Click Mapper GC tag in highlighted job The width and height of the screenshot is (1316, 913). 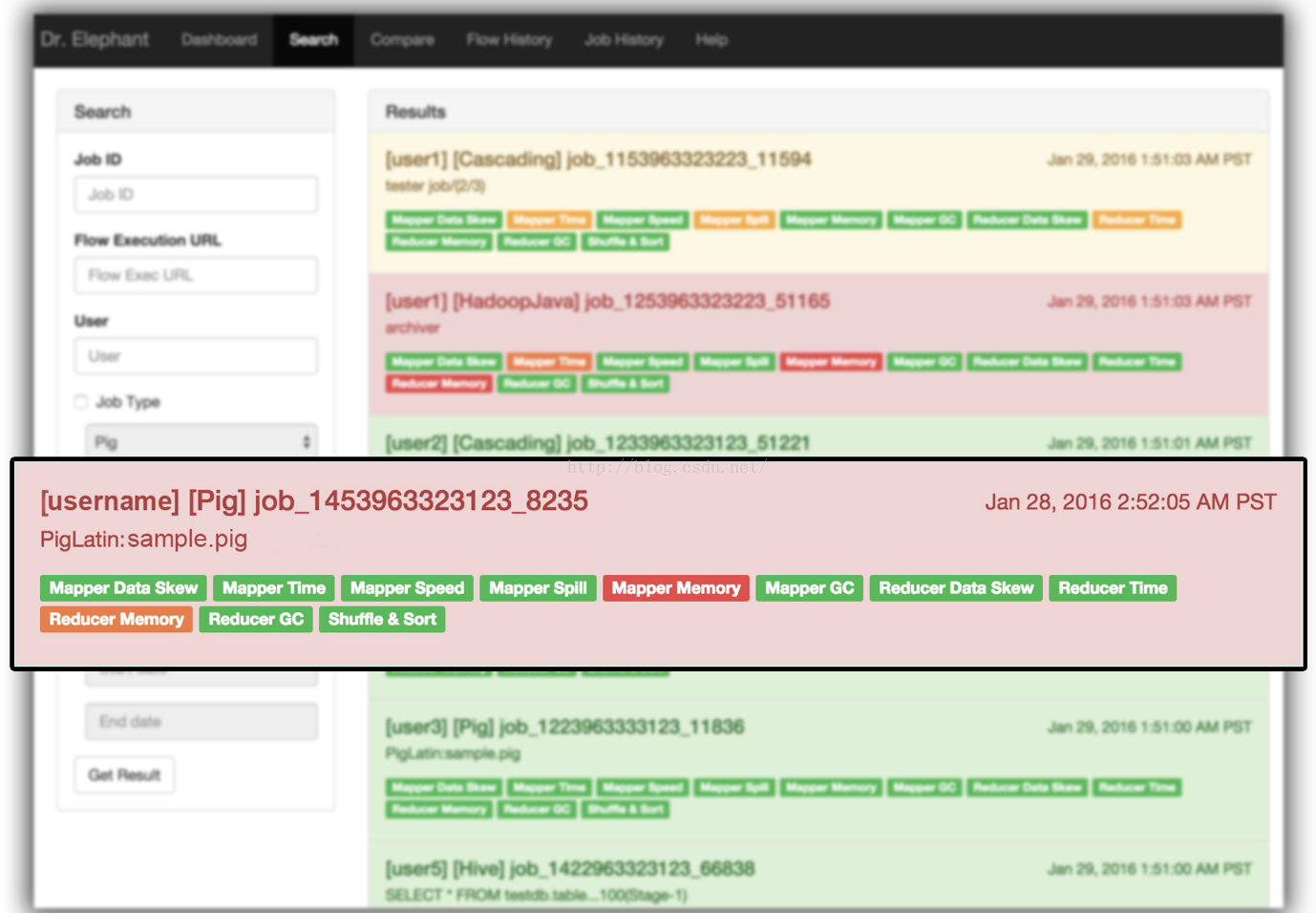click(810, 588)
